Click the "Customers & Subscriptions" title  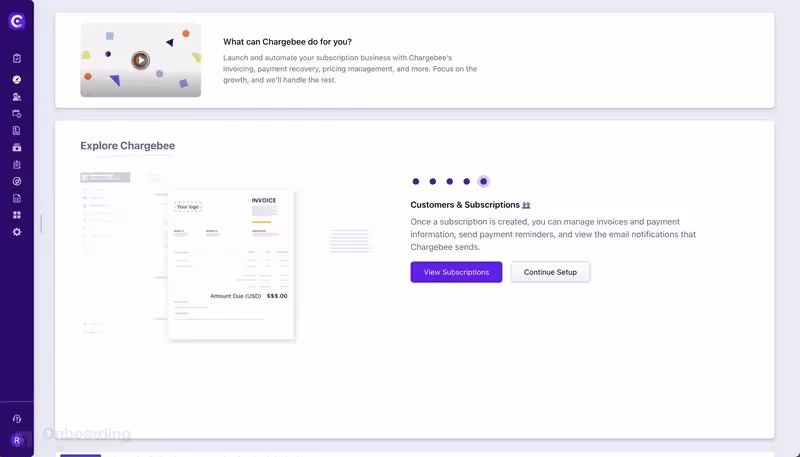click(465, 205)
